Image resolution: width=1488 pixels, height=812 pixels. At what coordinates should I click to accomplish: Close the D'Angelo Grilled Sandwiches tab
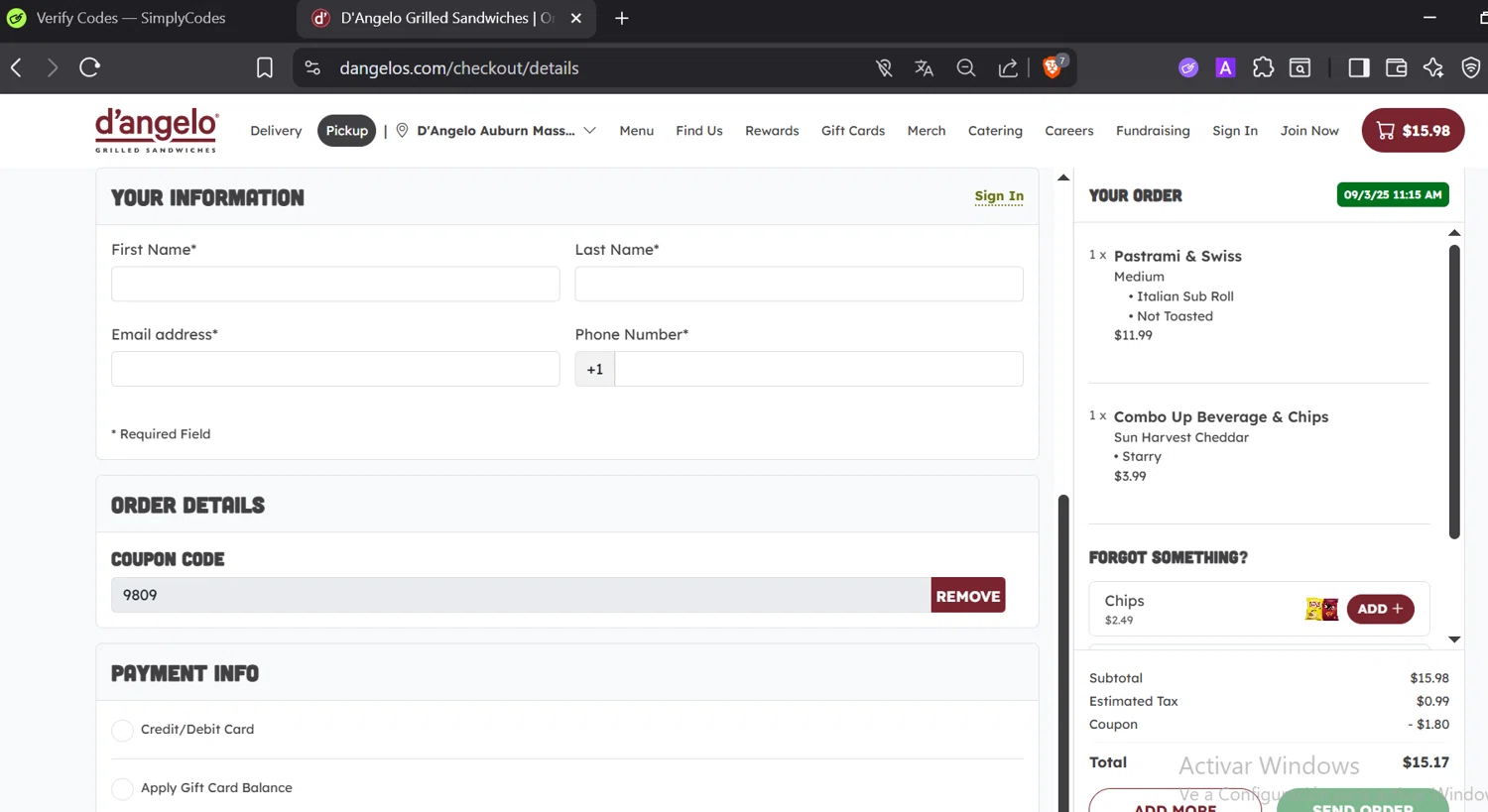(576, 18)
